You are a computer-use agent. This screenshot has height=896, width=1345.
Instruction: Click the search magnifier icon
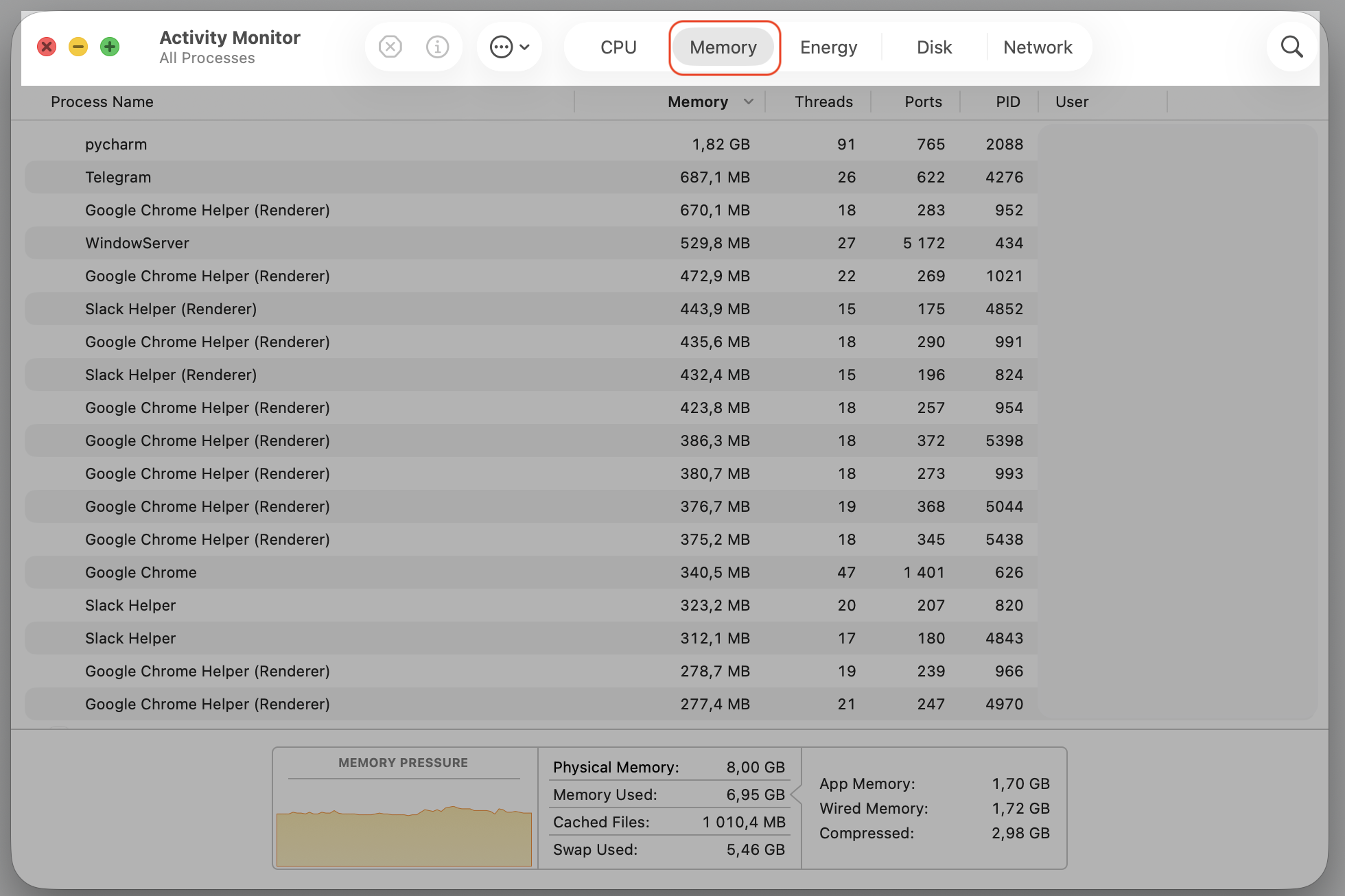tap(1291, 47)
